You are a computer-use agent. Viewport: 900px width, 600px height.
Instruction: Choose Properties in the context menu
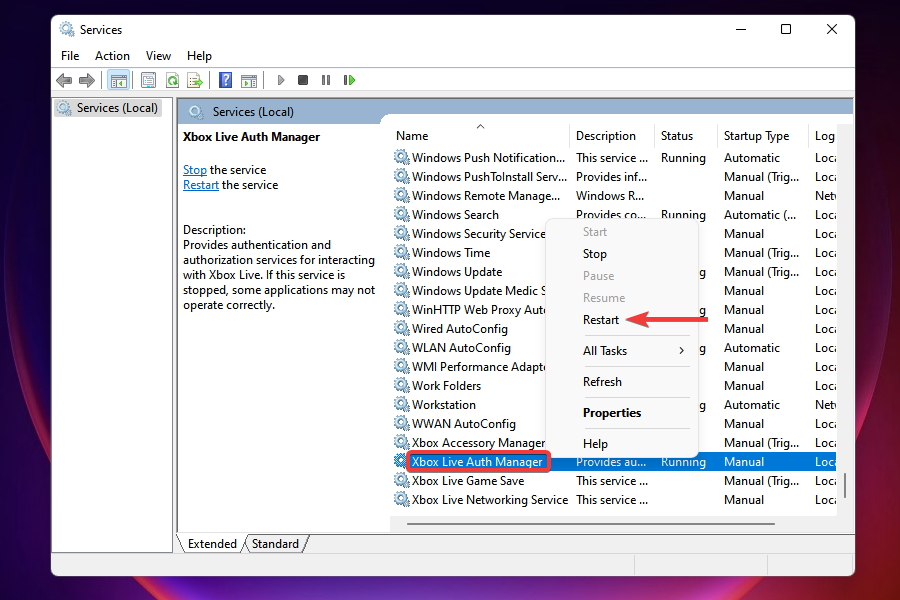(612, 413)
